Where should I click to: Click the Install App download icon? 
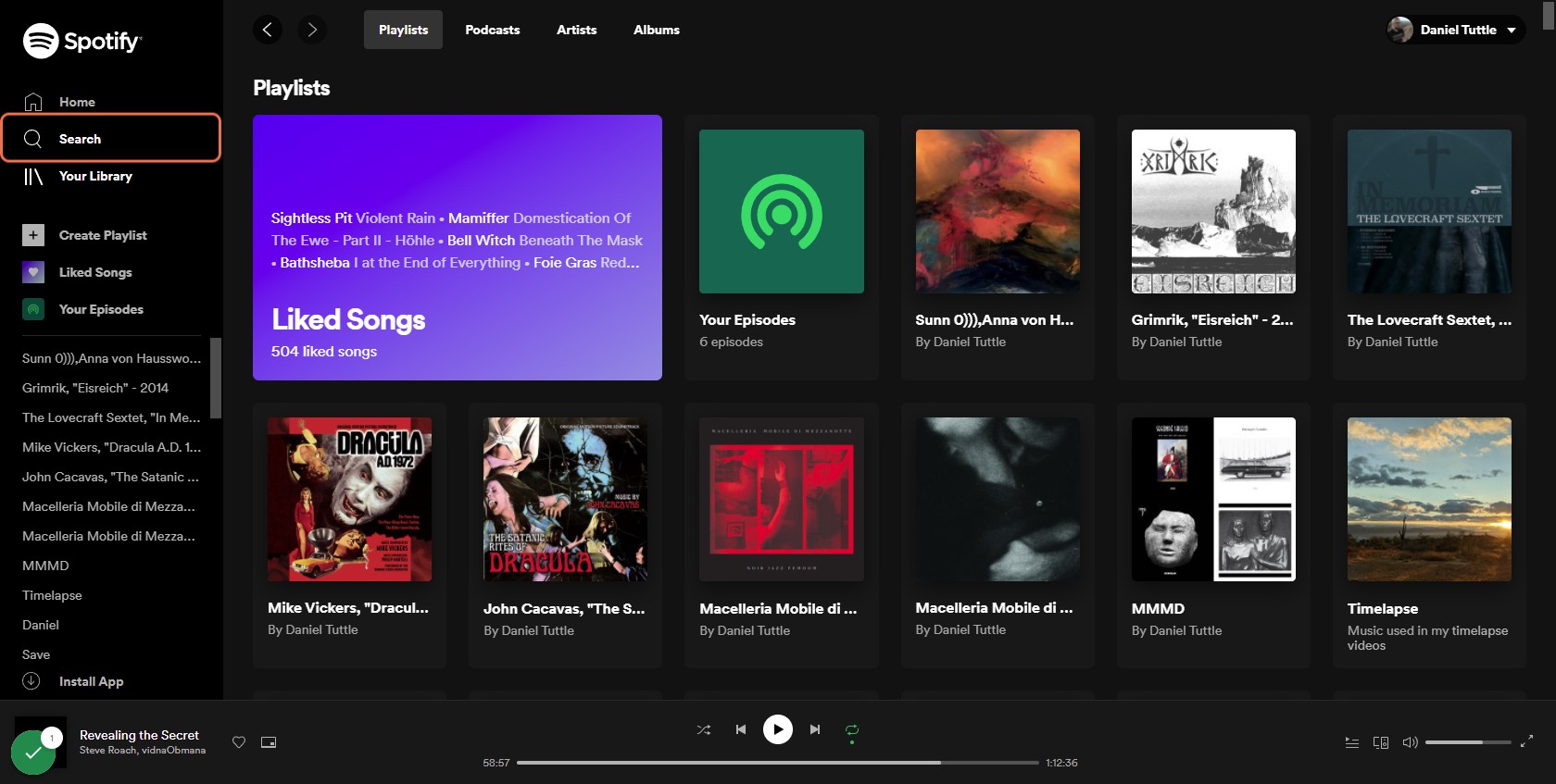31,681
